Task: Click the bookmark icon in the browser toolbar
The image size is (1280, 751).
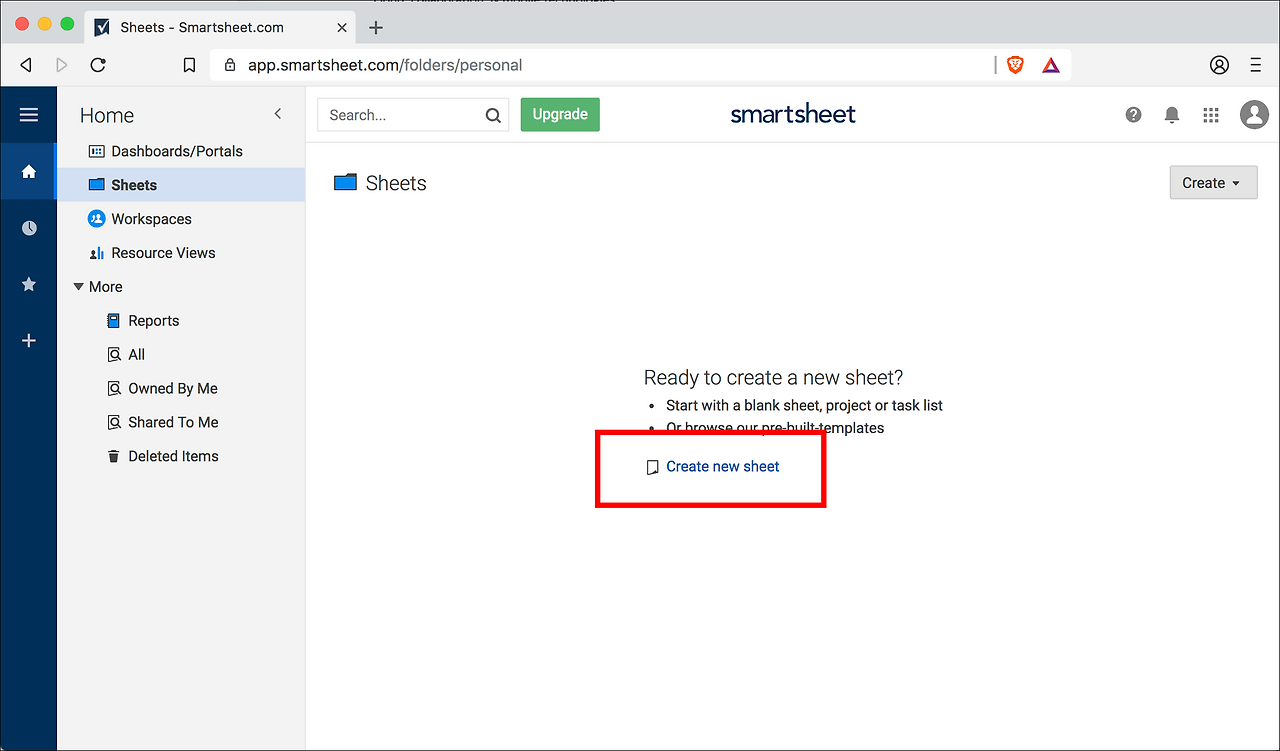Action: (x=189, y=65)
